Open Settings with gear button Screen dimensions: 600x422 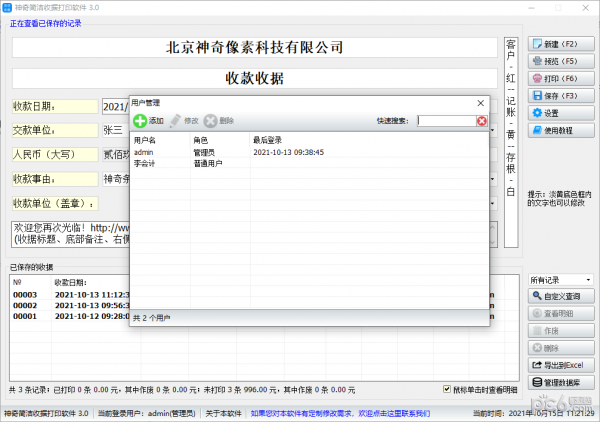click(561, 113)
